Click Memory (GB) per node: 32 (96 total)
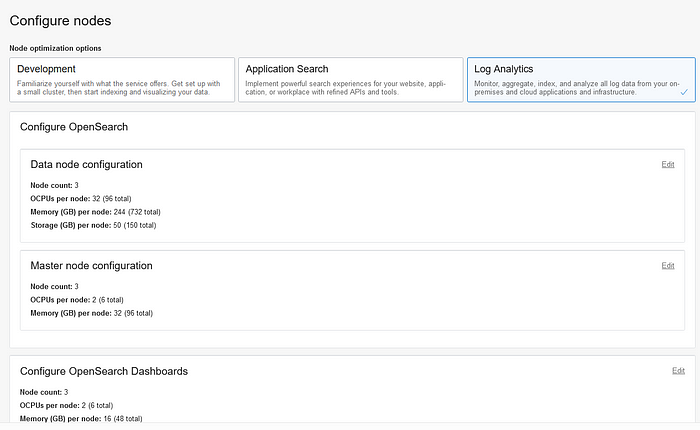700x430 pixels. tap(92, 313)
